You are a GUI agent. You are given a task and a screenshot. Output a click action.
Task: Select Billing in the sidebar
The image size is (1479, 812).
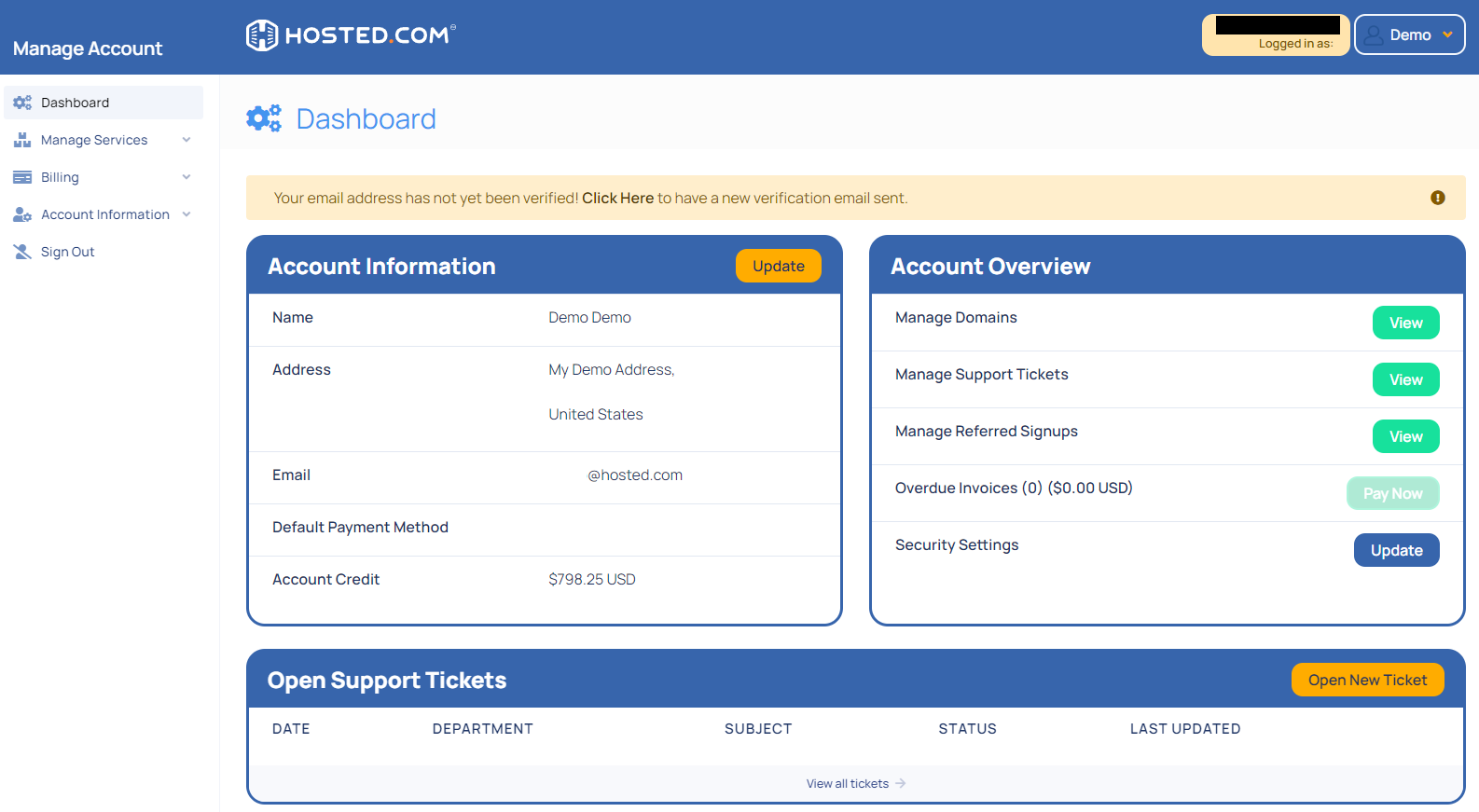point(104,177)
